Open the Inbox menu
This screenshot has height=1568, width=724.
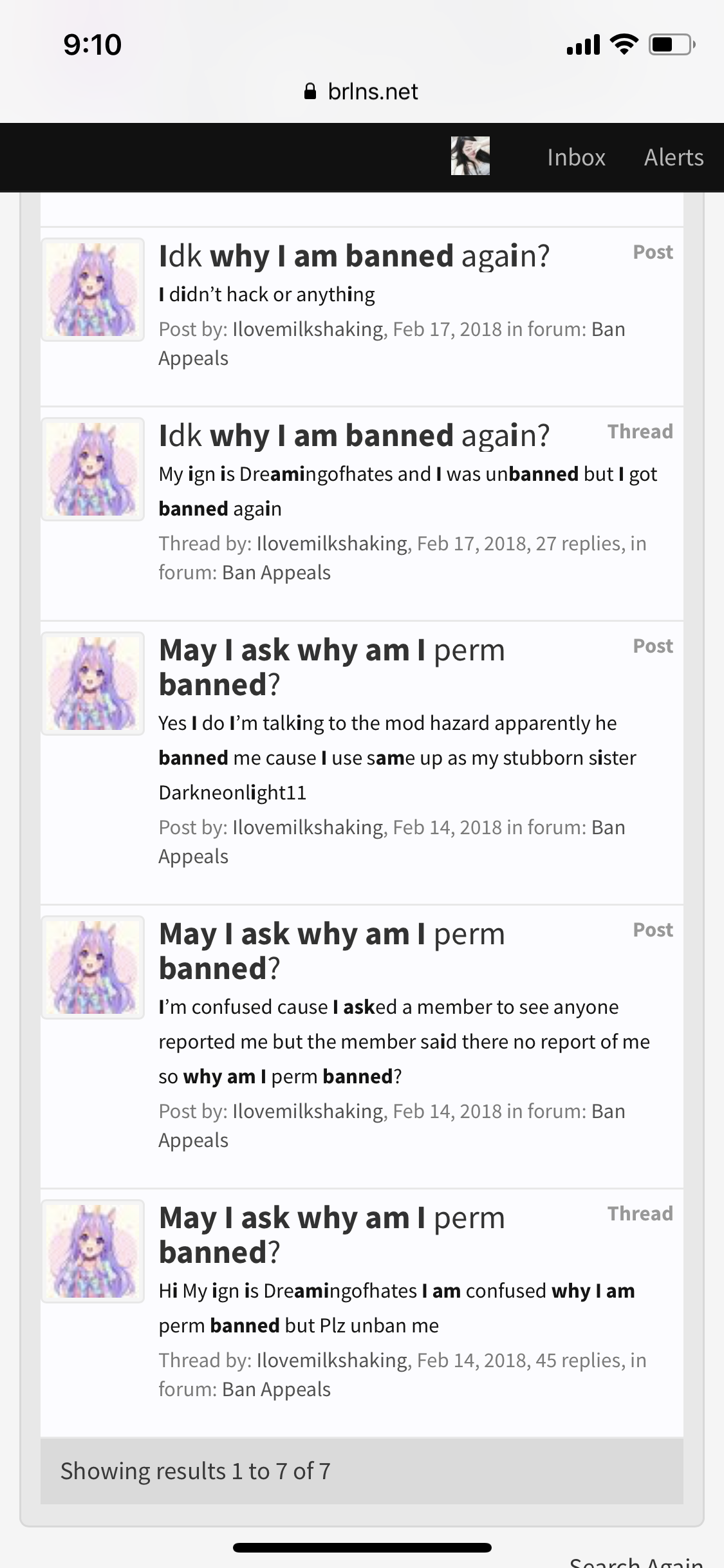click(x=576, y=157)
